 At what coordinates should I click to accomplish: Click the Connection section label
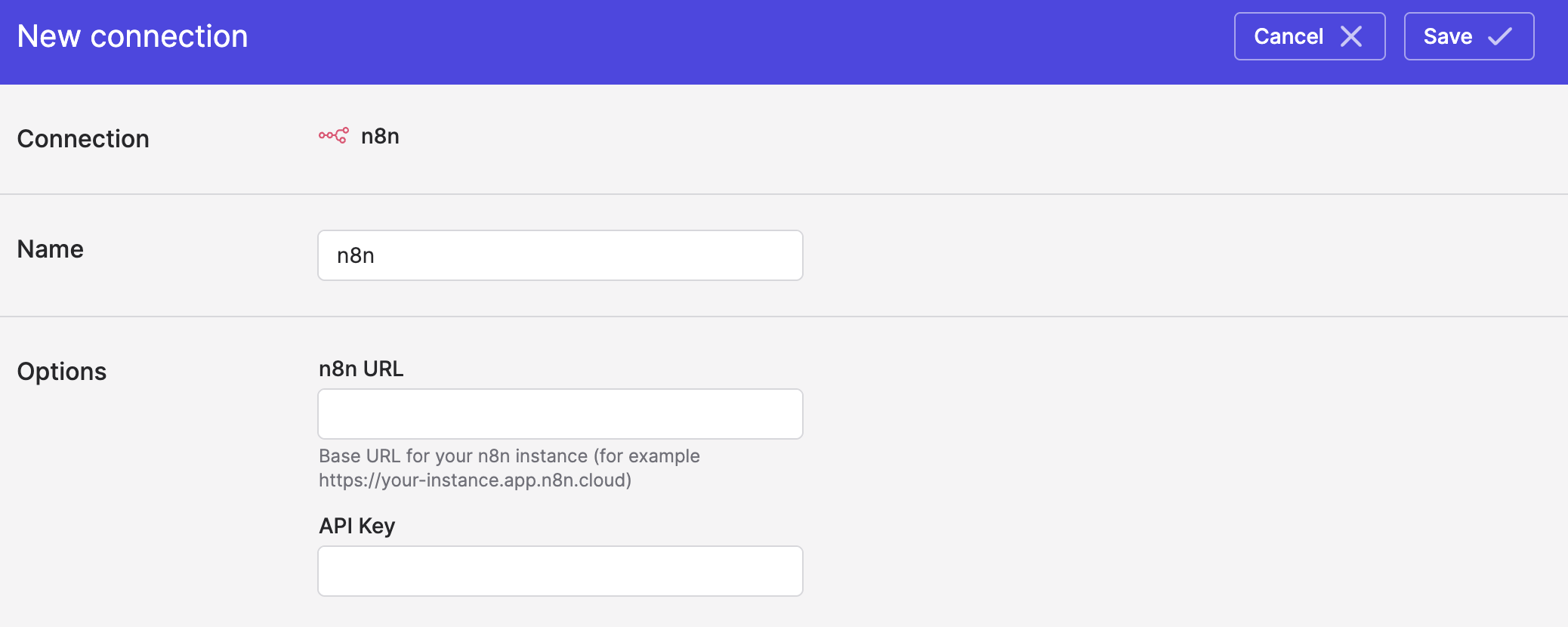pyautogui.click(x=83, y=139)
